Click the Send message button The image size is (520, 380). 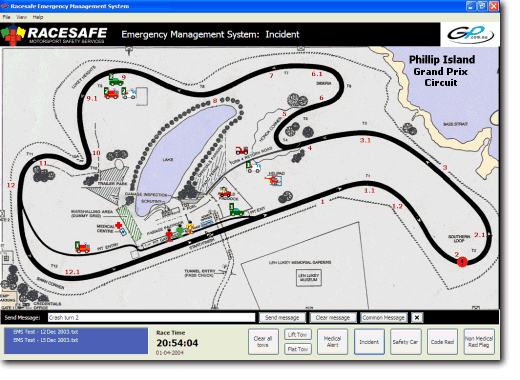click(x=282, y=318)
